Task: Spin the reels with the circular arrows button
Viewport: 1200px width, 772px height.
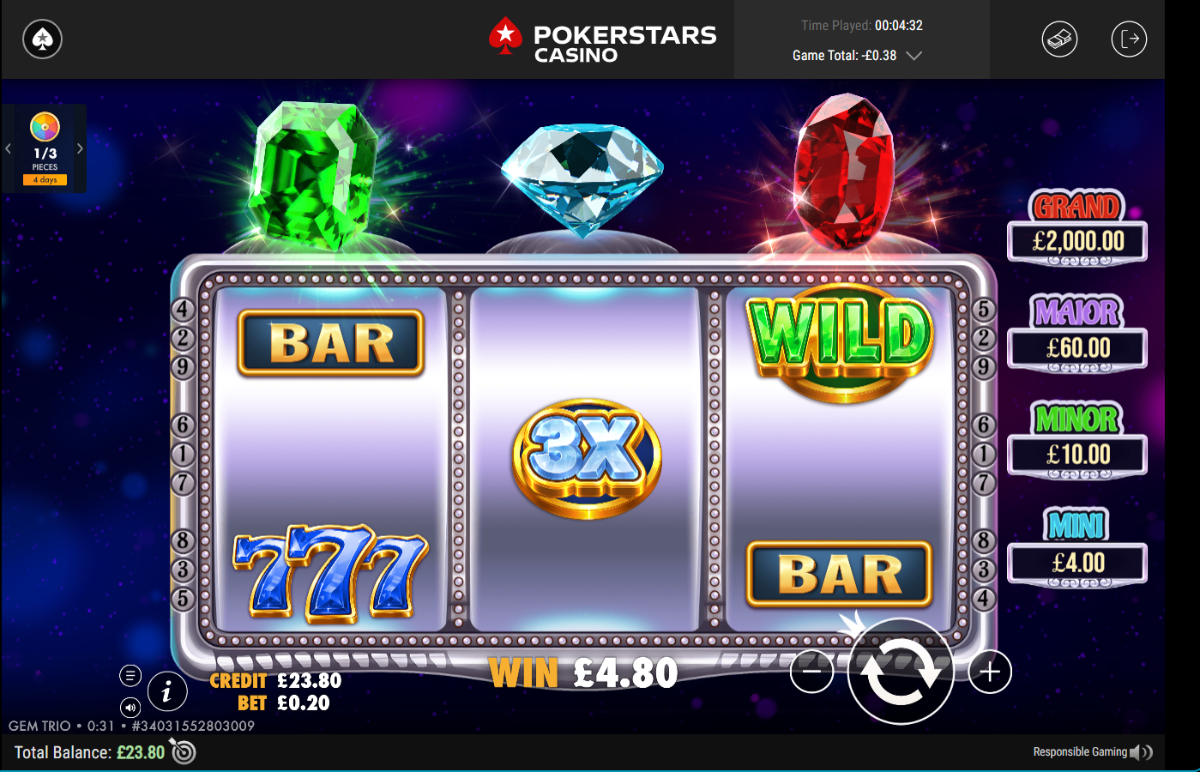Action: (x=900, y=671)
